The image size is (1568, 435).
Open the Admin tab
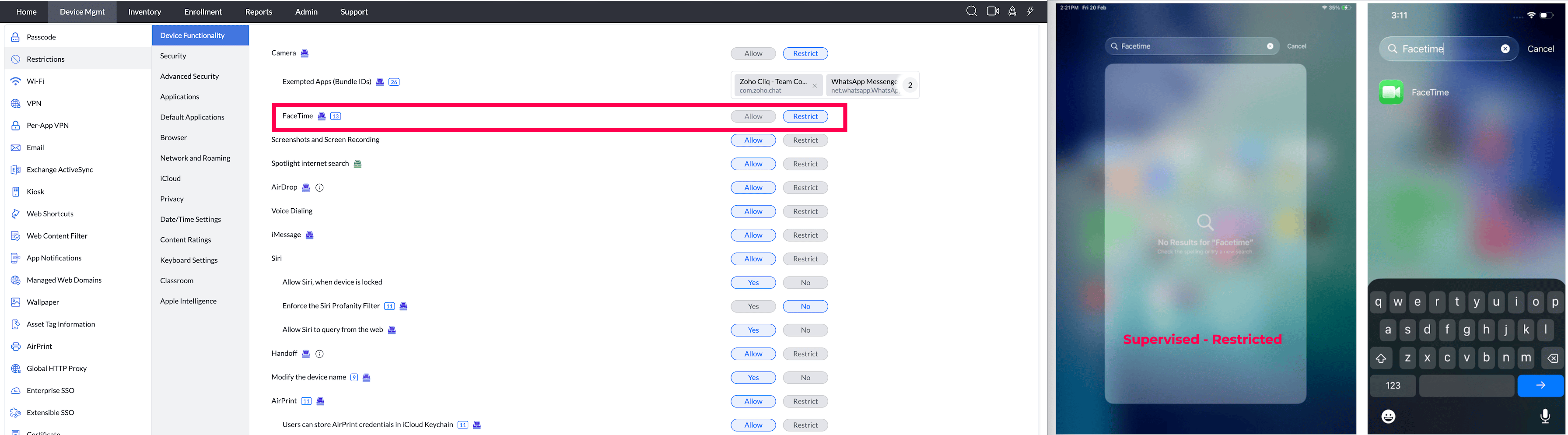(x=306, y=11)
